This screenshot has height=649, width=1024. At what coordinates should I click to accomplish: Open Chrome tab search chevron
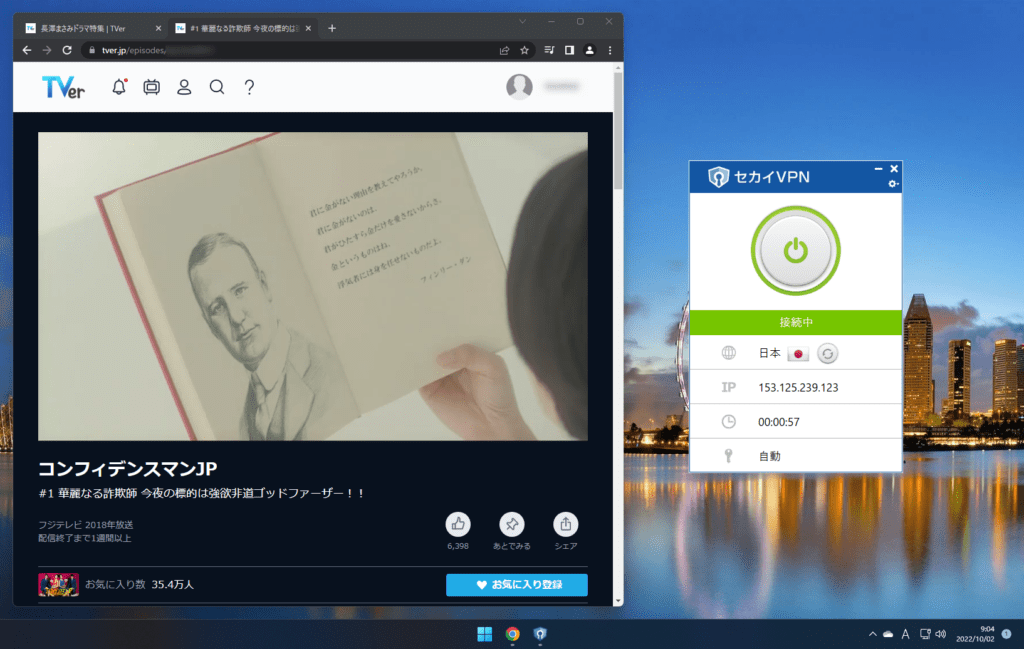(x=522, y=22)
